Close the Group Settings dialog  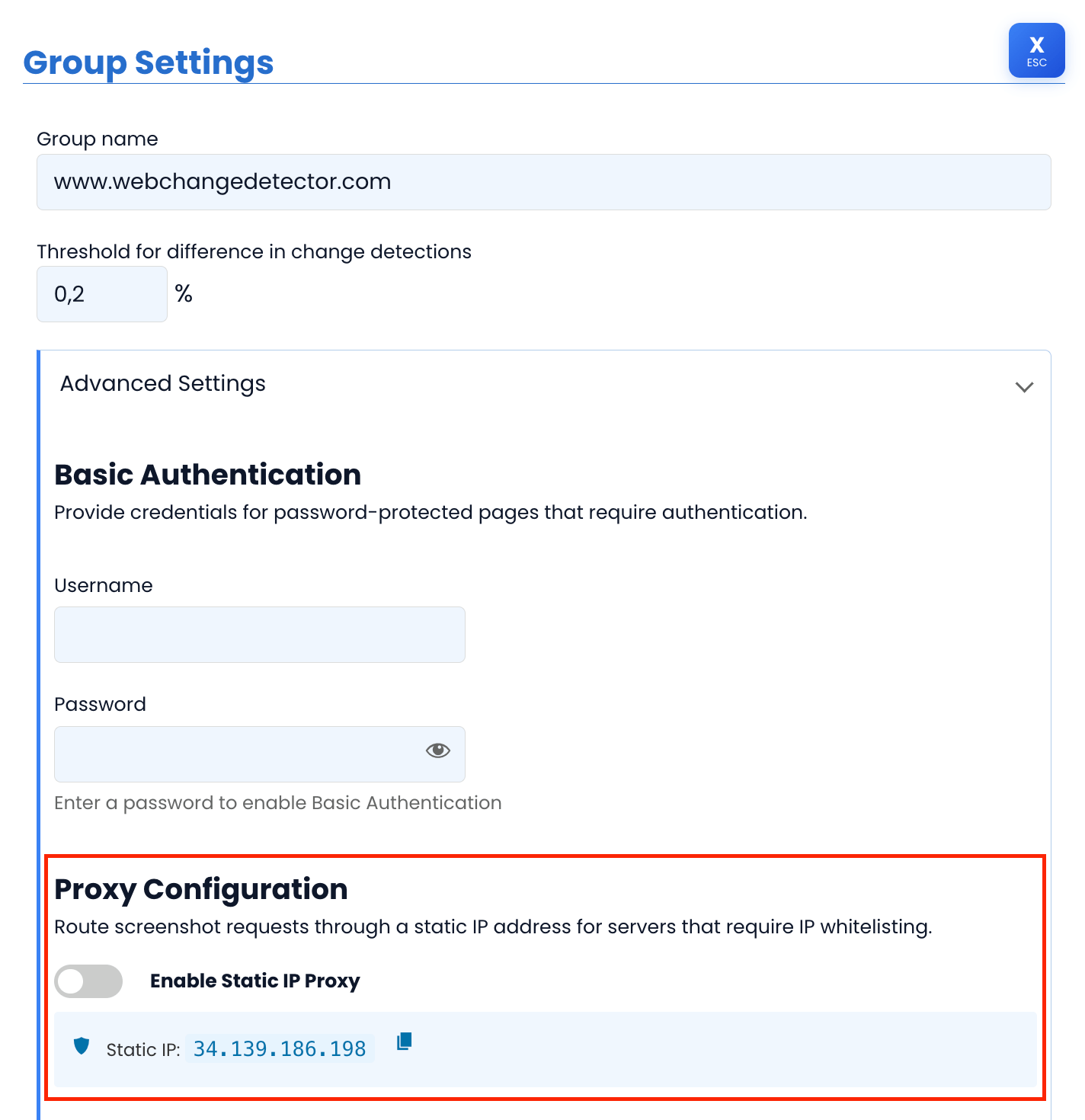coord(1036,50)
